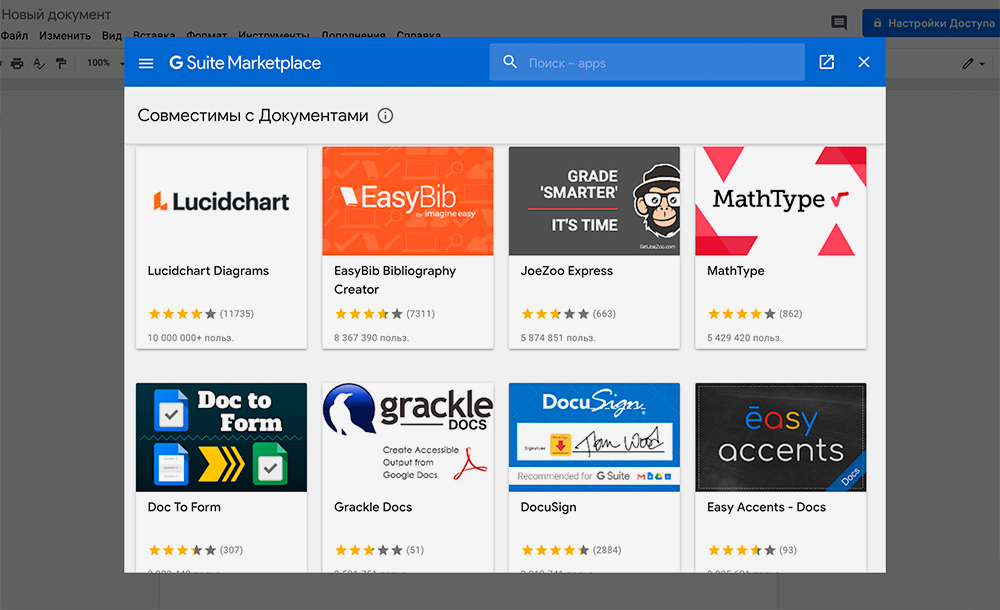This screenshot has width=1000, height=610.
Task: Click the 10 000 000+ польз. user count
Action: [x=191, y=338]
